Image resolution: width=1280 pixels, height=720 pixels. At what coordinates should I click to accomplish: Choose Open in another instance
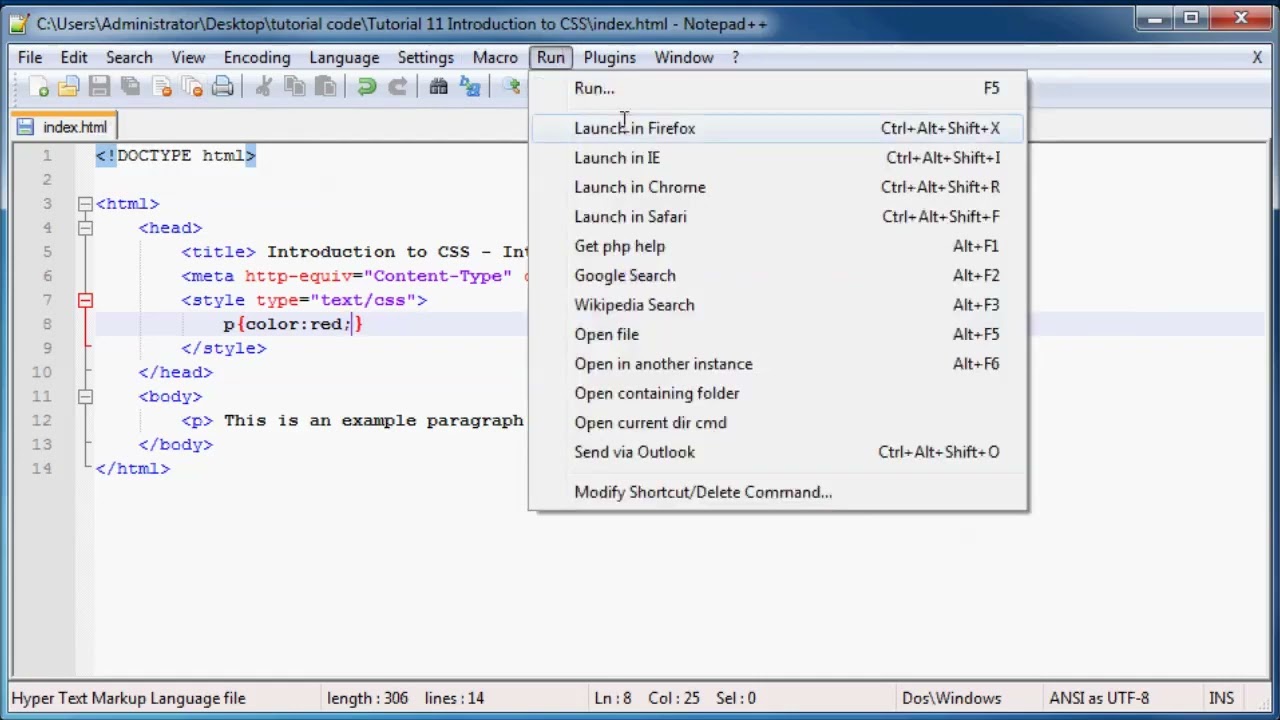point(778,364)
